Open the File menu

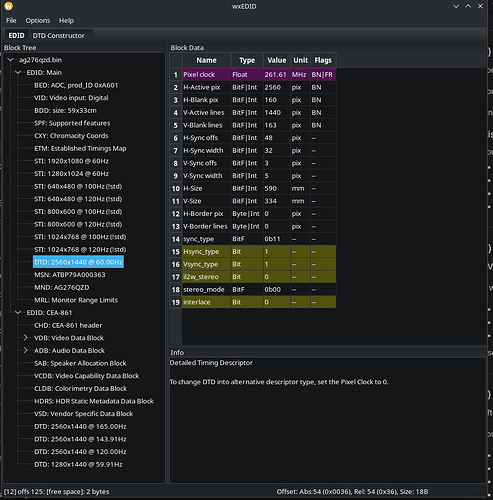[11, 21]
